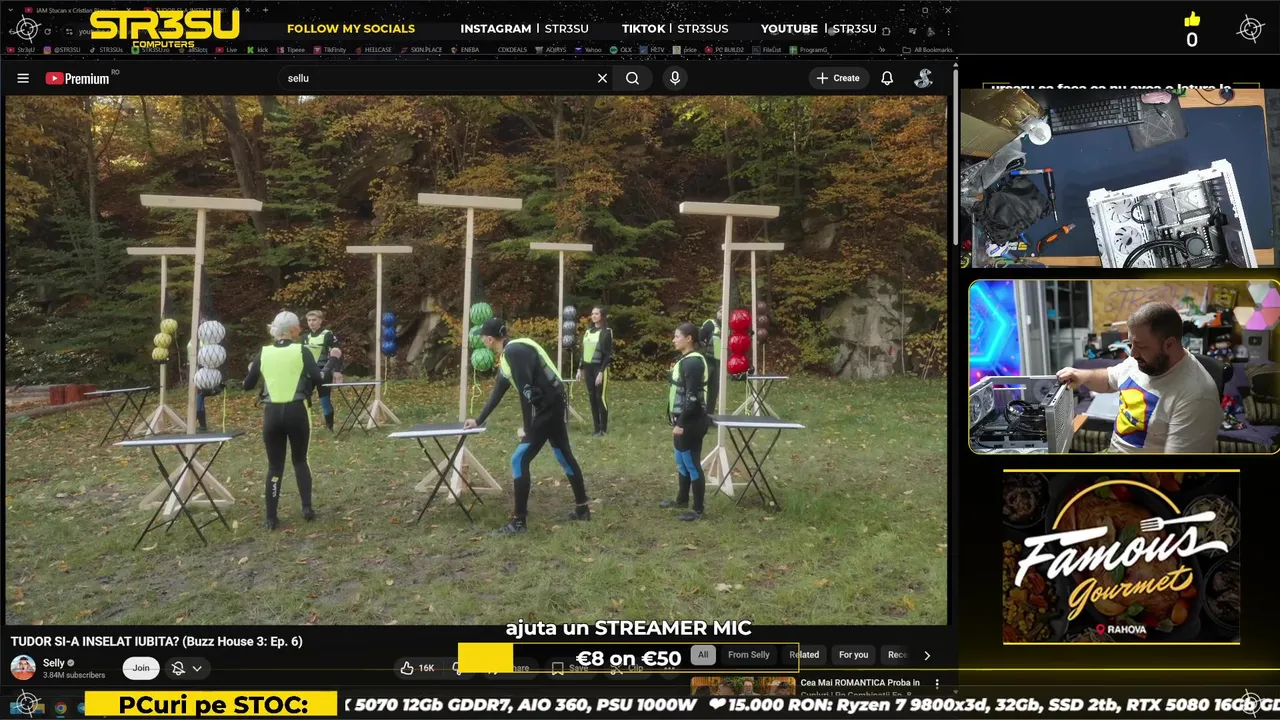Click the Famous Gourmet sponsor banner

[1121, 556]
